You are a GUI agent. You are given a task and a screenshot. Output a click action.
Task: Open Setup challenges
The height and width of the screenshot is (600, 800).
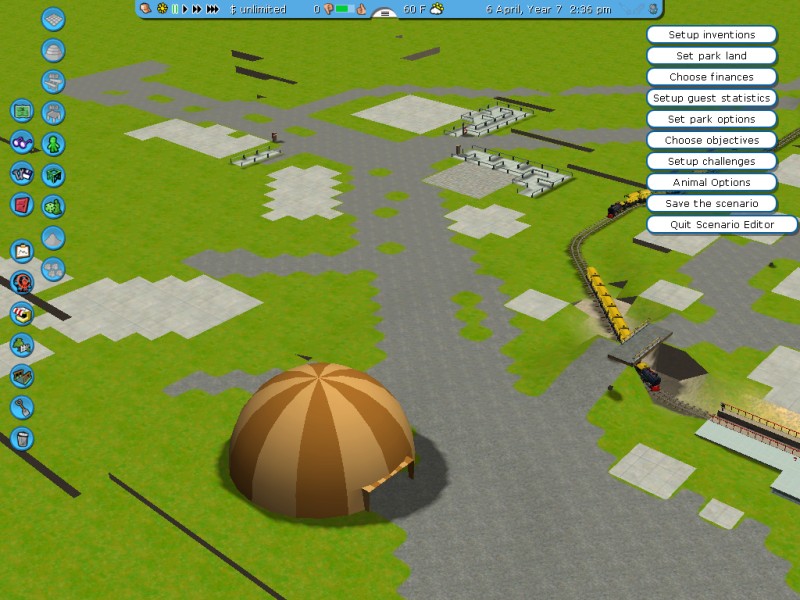point(712,161)
